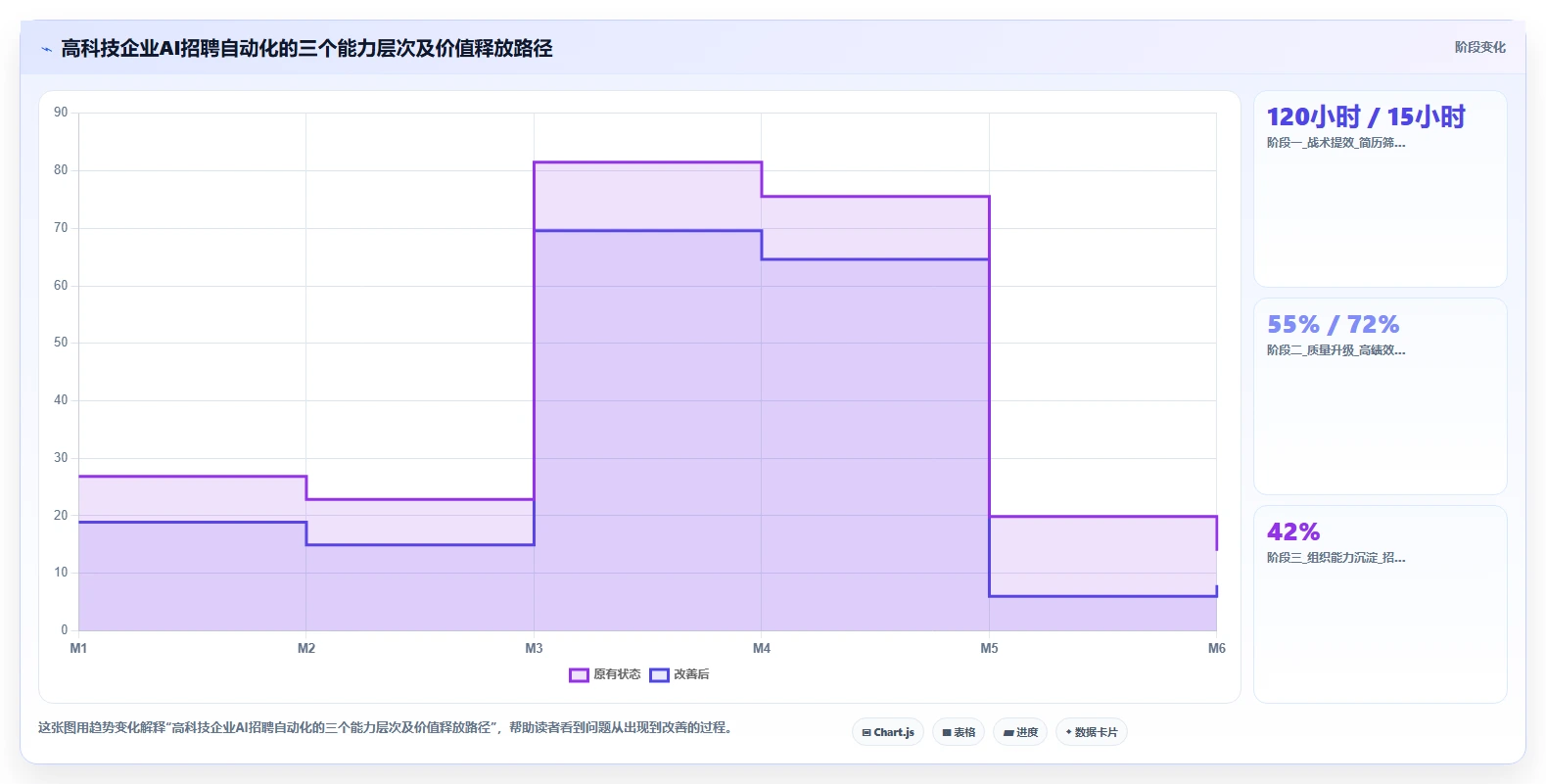The width and height of the screenshot is (1546, 784).
Task: Click the M1 x-axis label
Action: (x=78, y=648)
